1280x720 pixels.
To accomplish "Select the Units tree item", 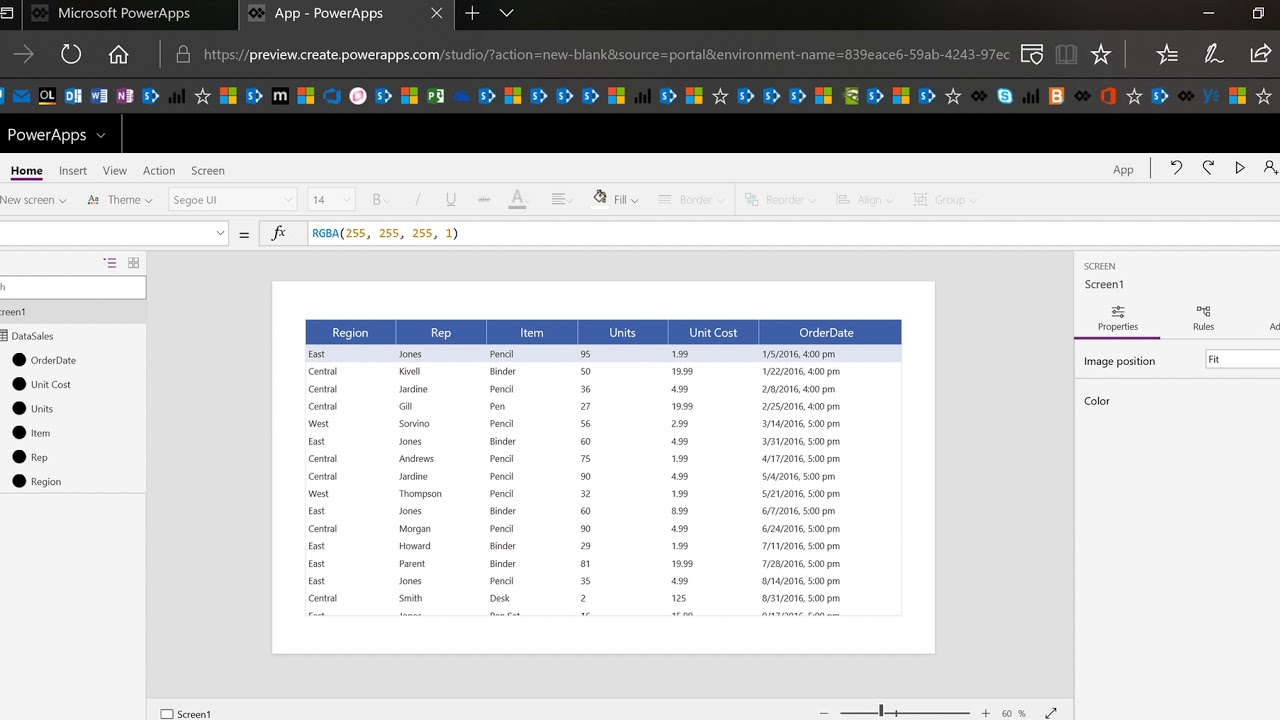I will coord(41,409).
